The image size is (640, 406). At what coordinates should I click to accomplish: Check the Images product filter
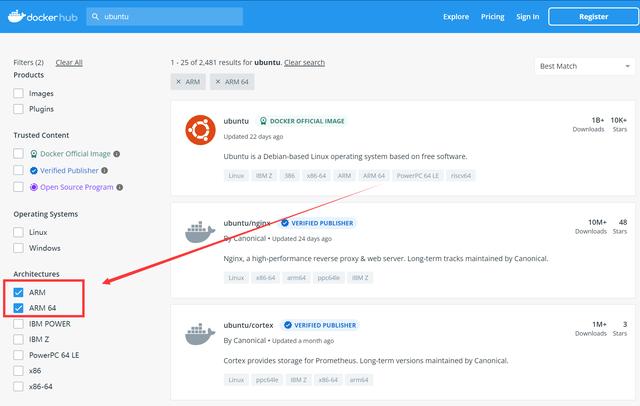(18, 93)
